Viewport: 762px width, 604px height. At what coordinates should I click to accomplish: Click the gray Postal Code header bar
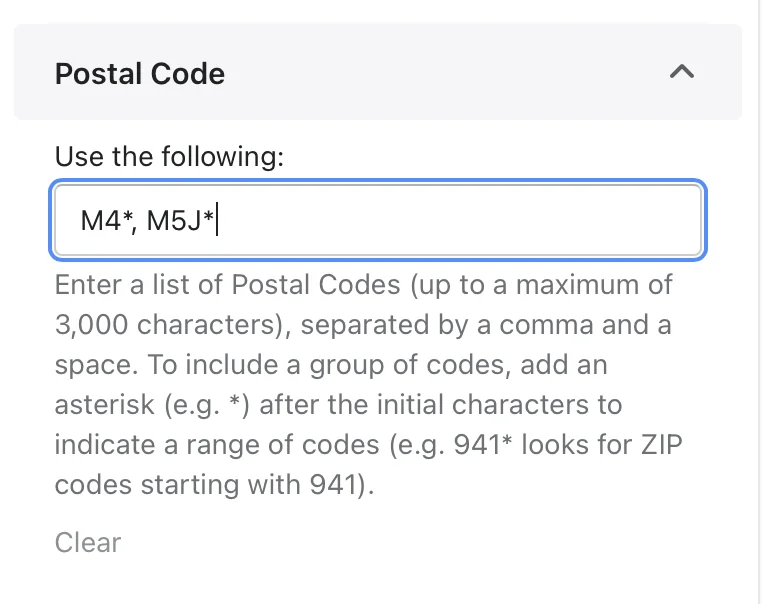pos(378,72)
